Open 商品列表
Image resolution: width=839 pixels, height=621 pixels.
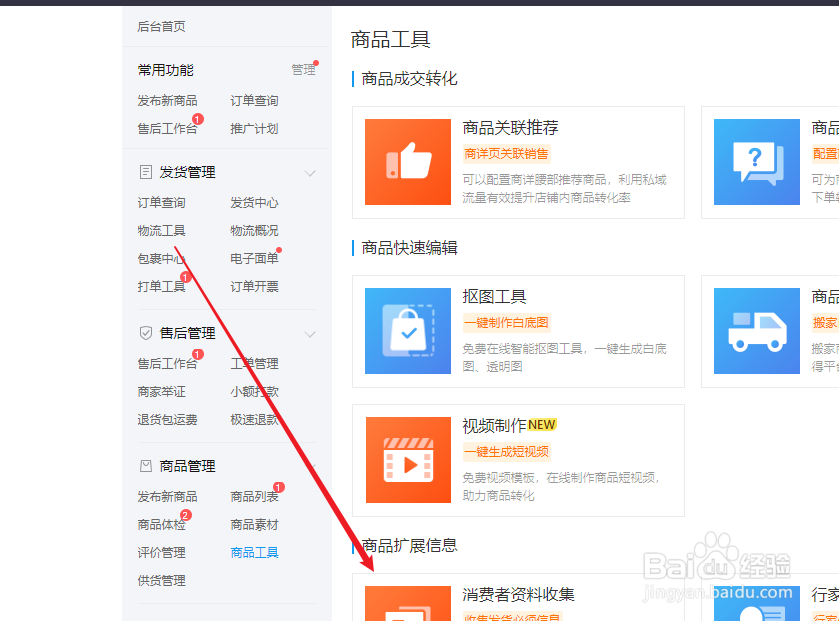tap(254, 496)
